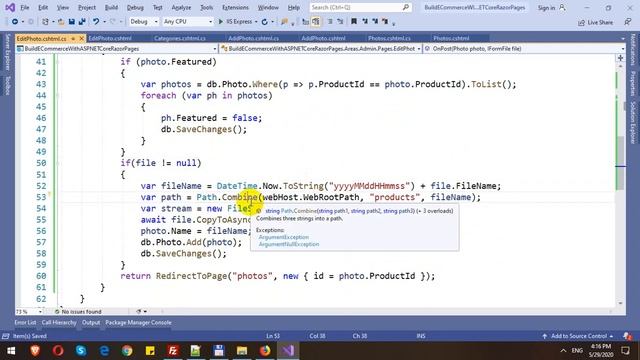The width and height of the screenshot is (640, 360).
Task: Click the No issues found indicator
Action: coord(78,311)
